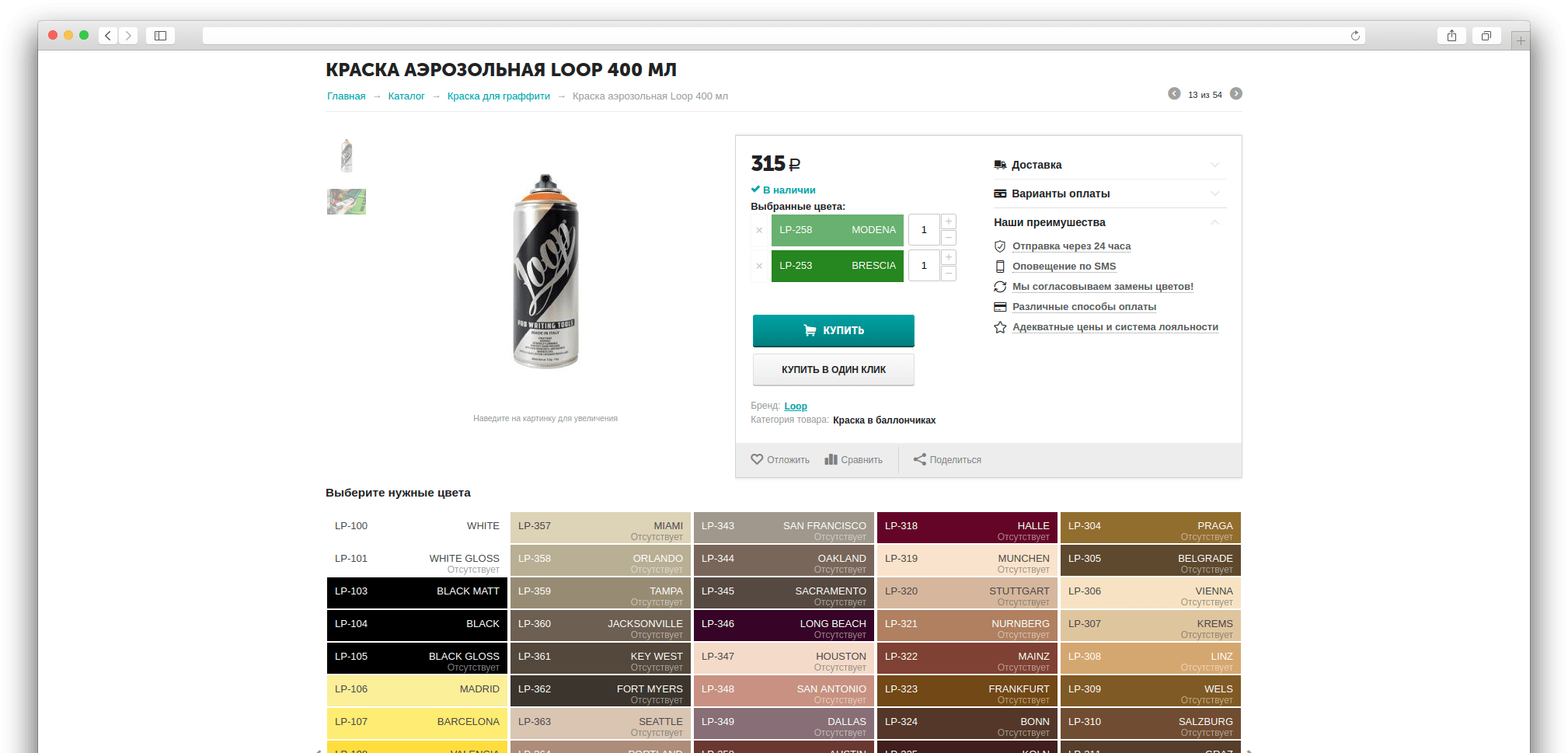This screenshot has height=753, width=1568.
Task: Go to Краска для граффити breadcrumb
Action: [x=499, y=96]
